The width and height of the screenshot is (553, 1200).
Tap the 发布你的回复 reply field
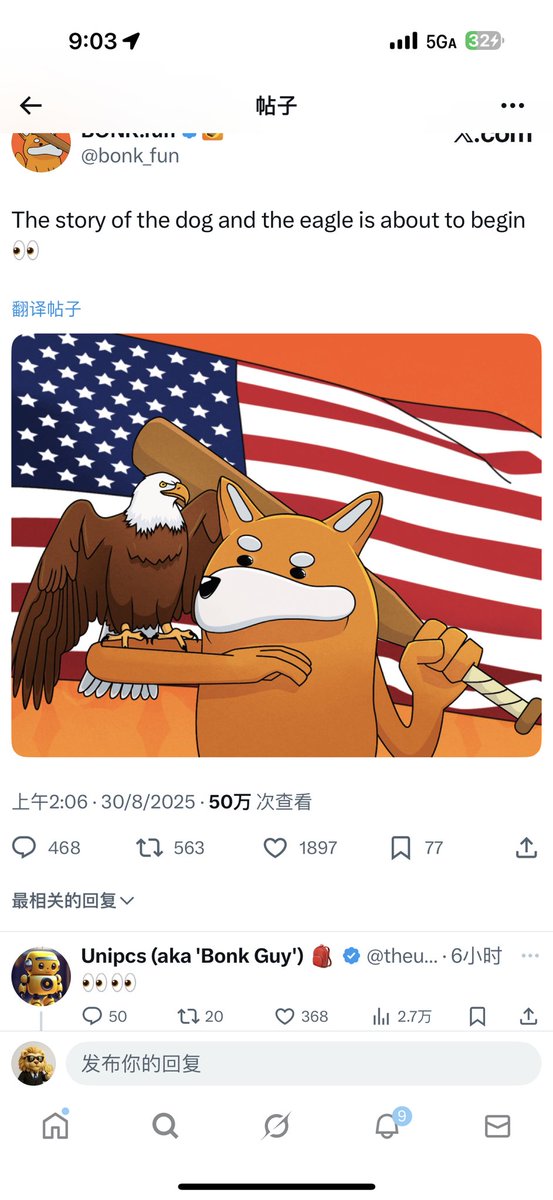click(303, 1063)
